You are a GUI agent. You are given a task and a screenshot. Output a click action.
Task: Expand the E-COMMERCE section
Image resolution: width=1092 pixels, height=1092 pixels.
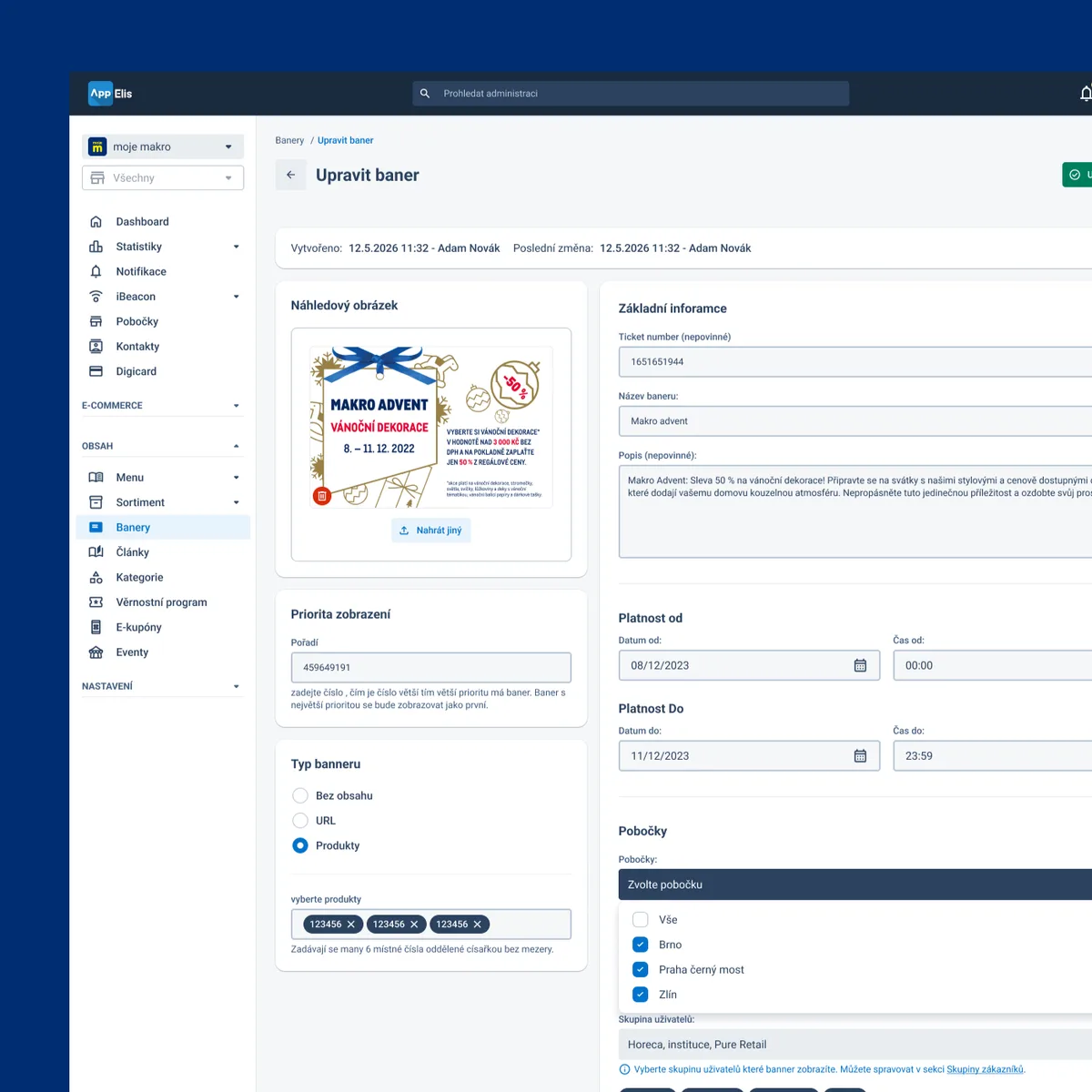click(162, 406)
